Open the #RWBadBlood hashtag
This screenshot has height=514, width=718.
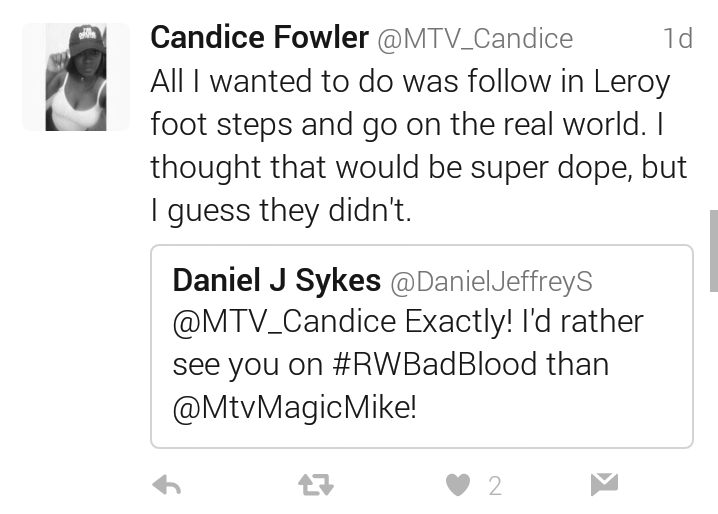[434, 364]
